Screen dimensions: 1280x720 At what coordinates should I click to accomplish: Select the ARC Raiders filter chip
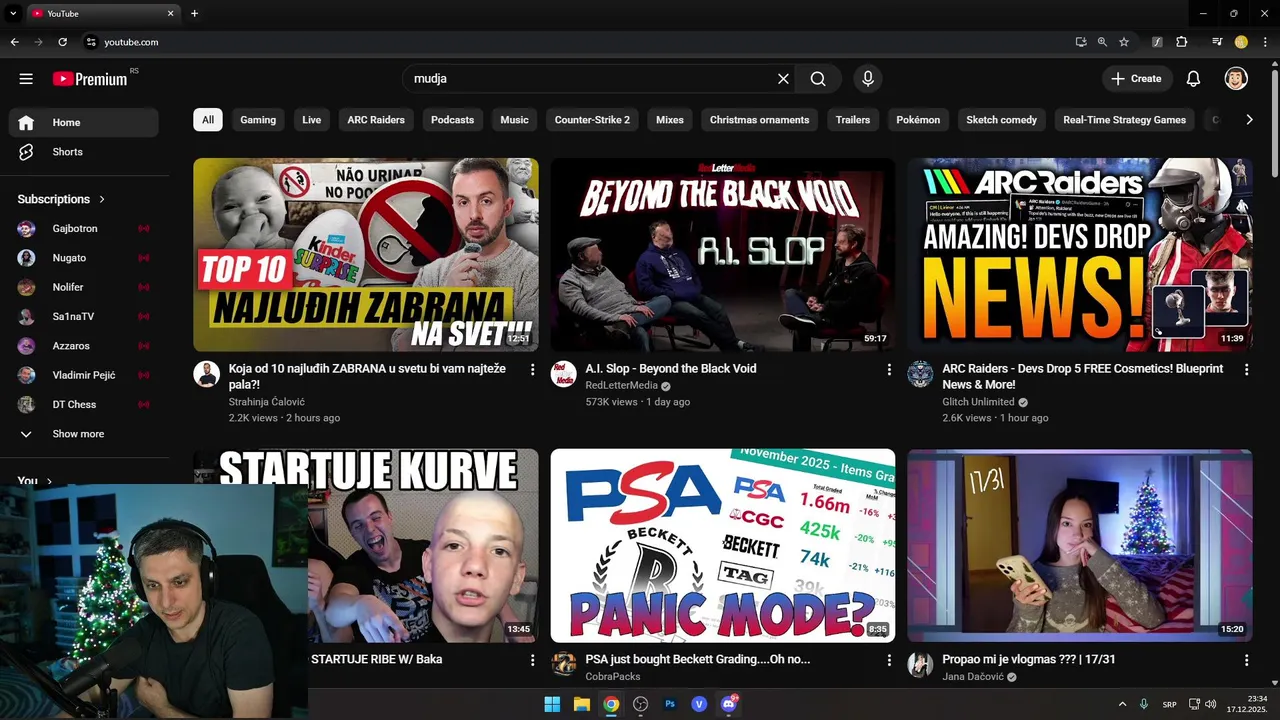point(376,120)
